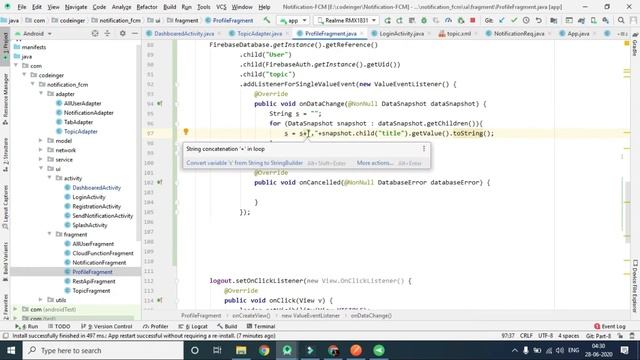Click the override gutter icon at line 94

[x=160, y=104]
